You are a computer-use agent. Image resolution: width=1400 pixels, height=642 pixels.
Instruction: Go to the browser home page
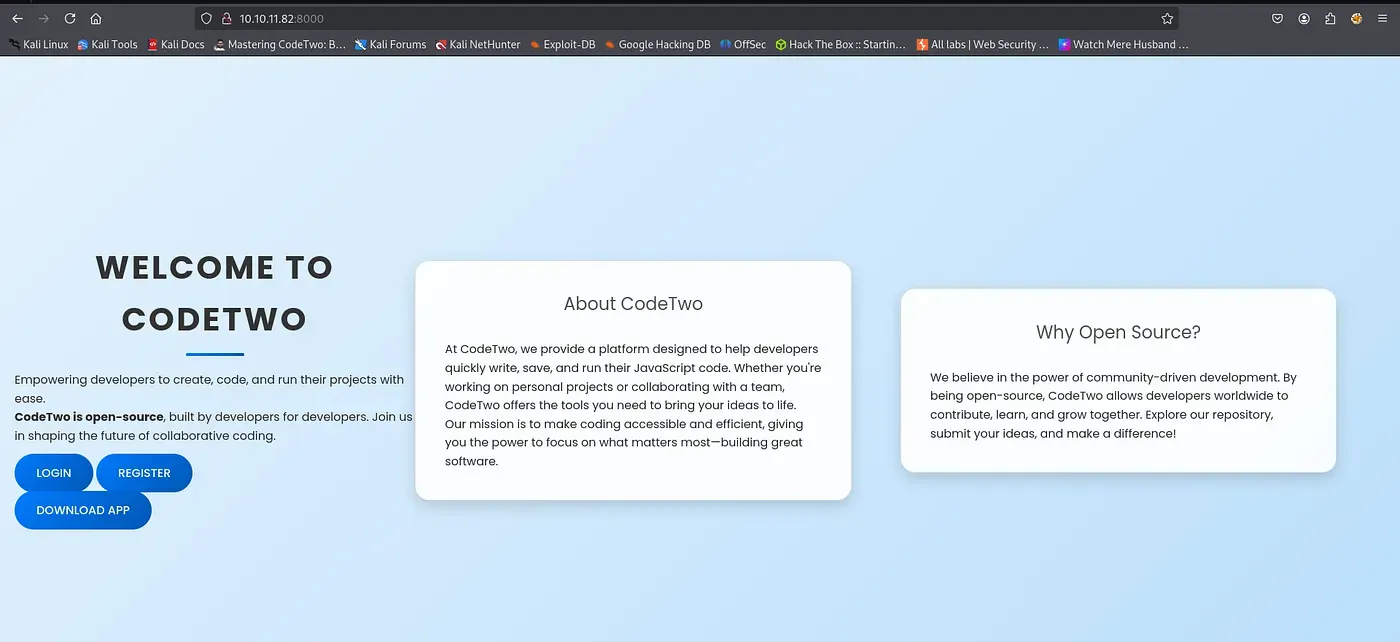pos(96,18)
